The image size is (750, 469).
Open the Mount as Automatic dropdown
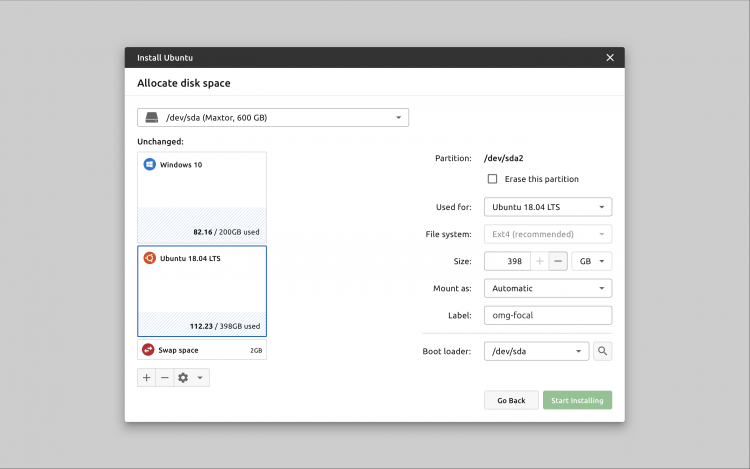(548, 288)
